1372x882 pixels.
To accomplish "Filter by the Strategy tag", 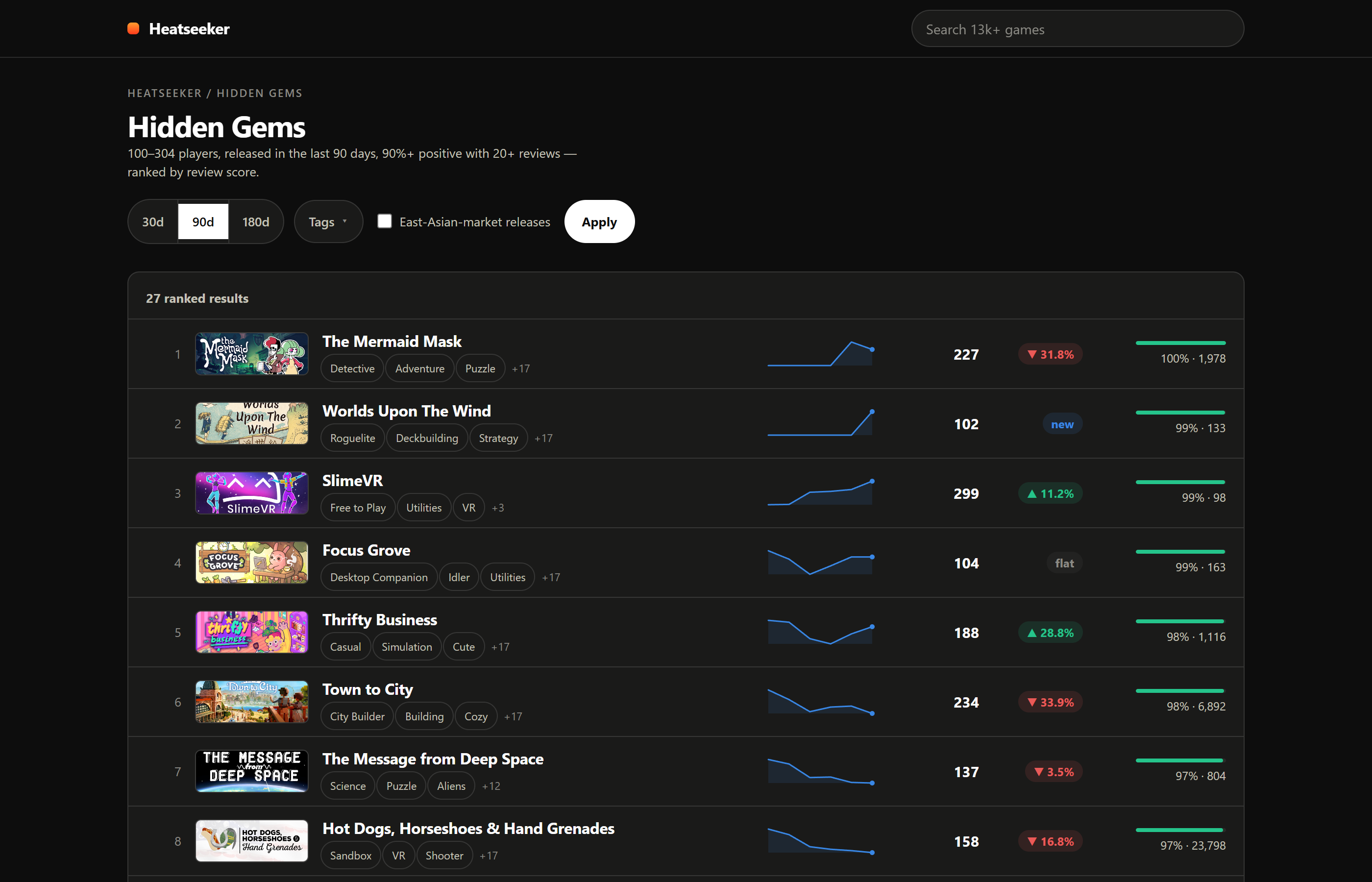I will [498, 438].
